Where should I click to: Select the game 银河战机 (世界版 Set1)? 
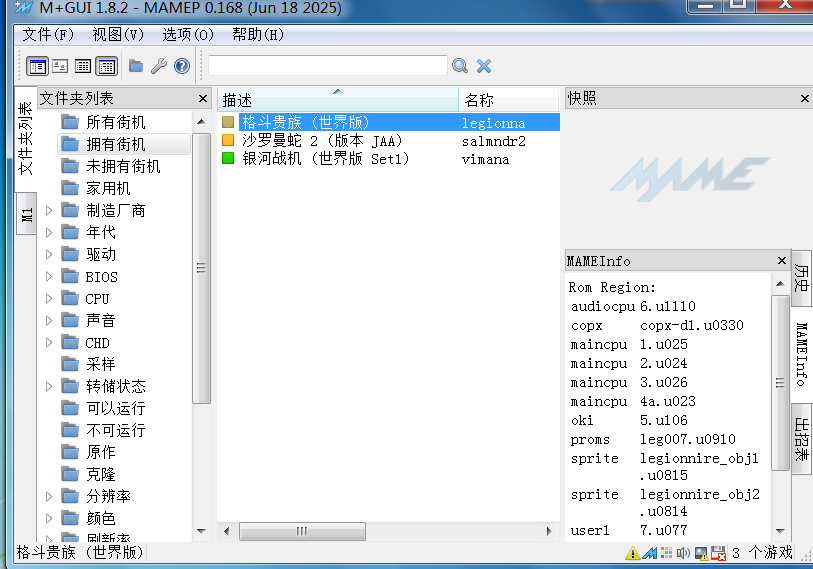pyautogui.click(x=325, y=158)
